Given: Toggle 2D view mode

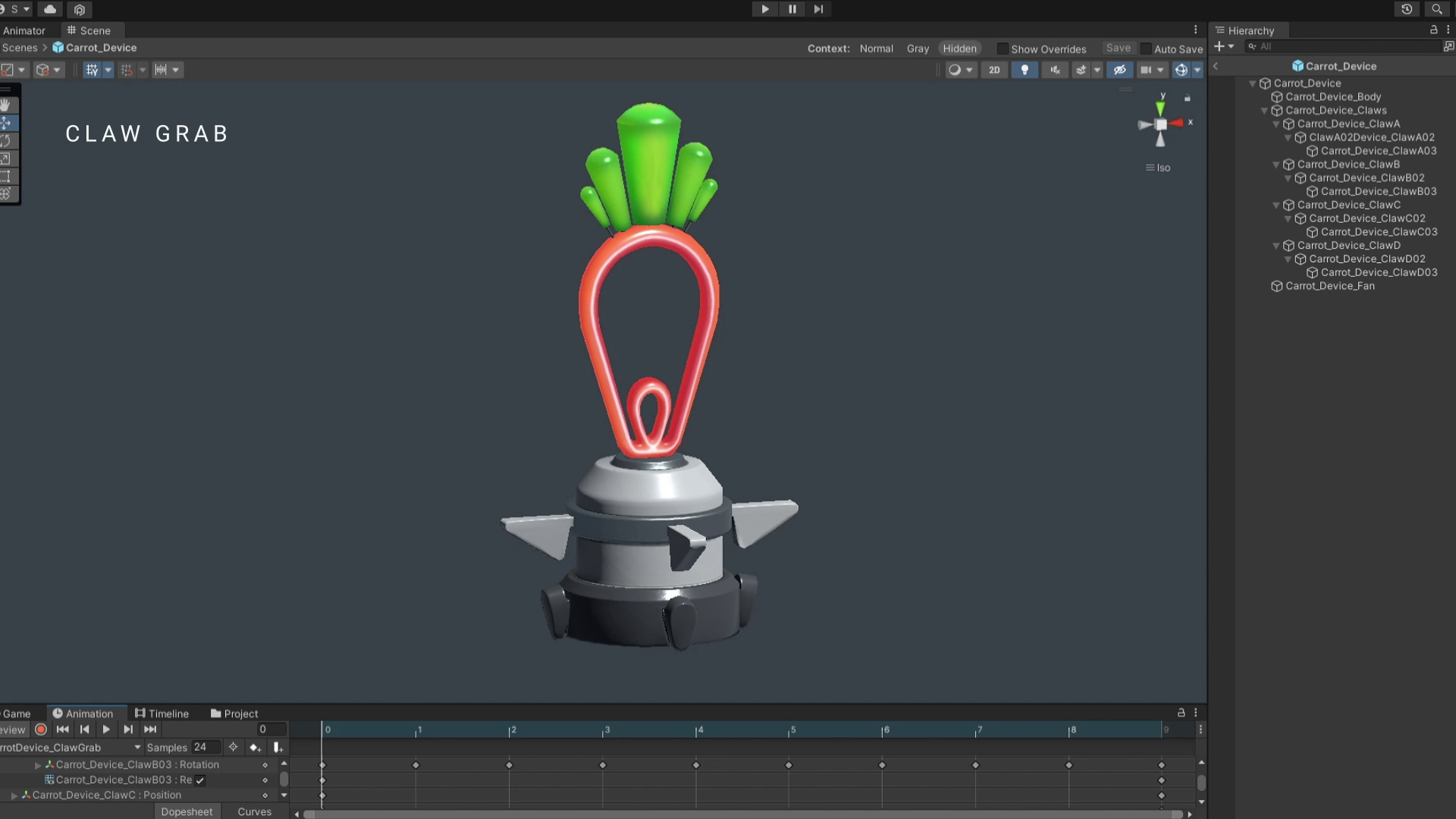Looking at the screenshot, I should [x=994, y=70].
